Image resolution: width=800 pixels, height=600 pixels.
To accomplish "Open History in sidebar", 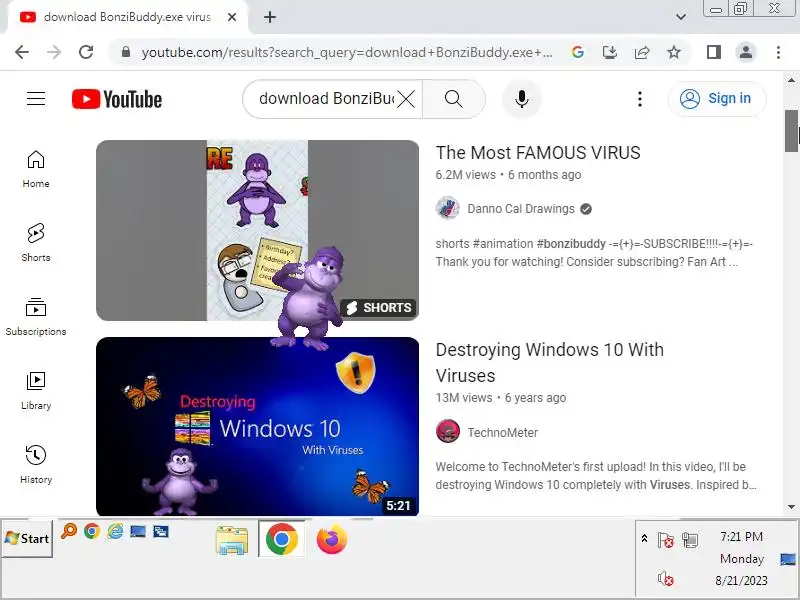I will tap(36, 464).
